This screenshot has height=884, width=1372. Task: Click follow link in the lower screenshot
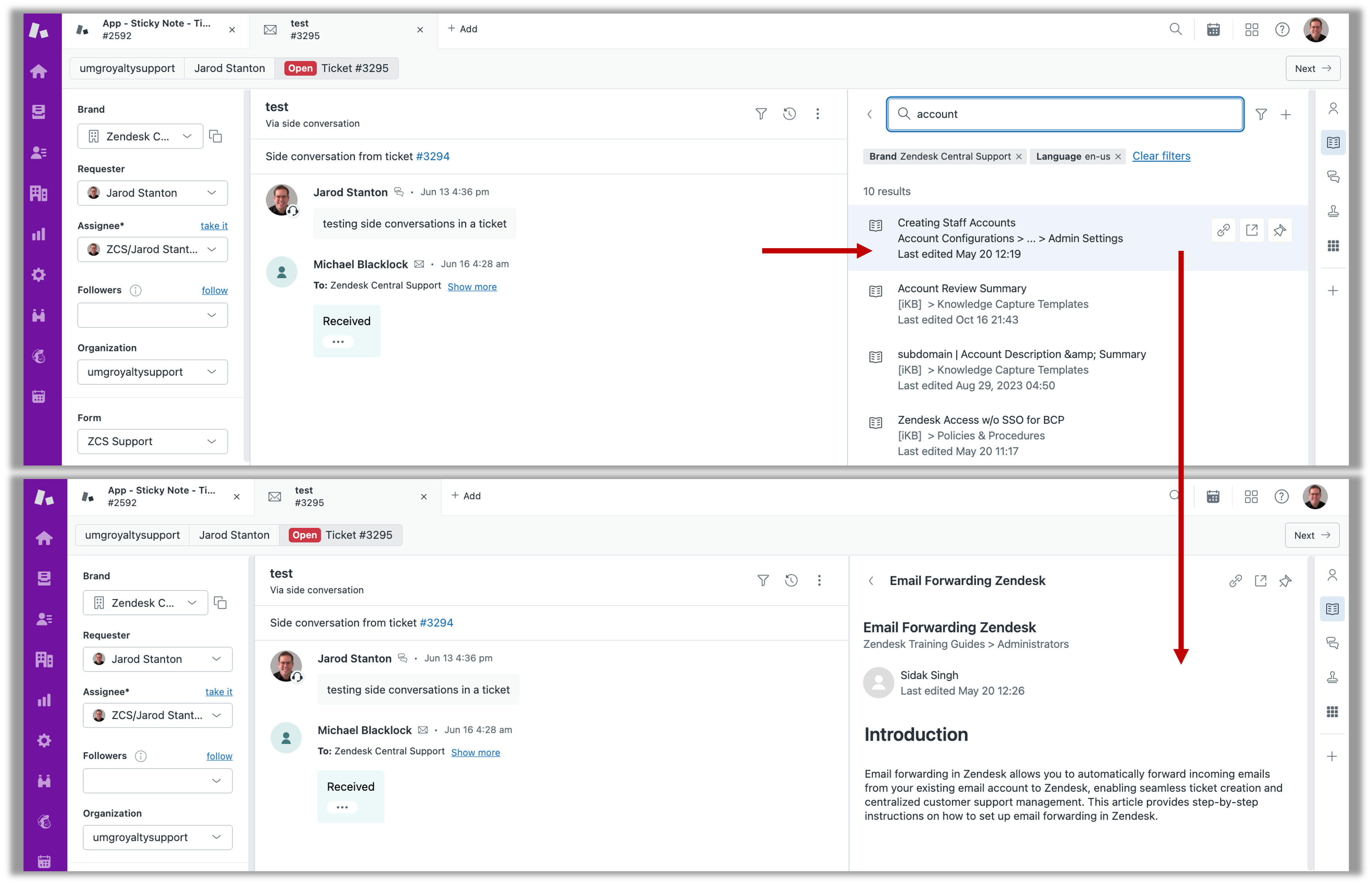pos(219,756)
